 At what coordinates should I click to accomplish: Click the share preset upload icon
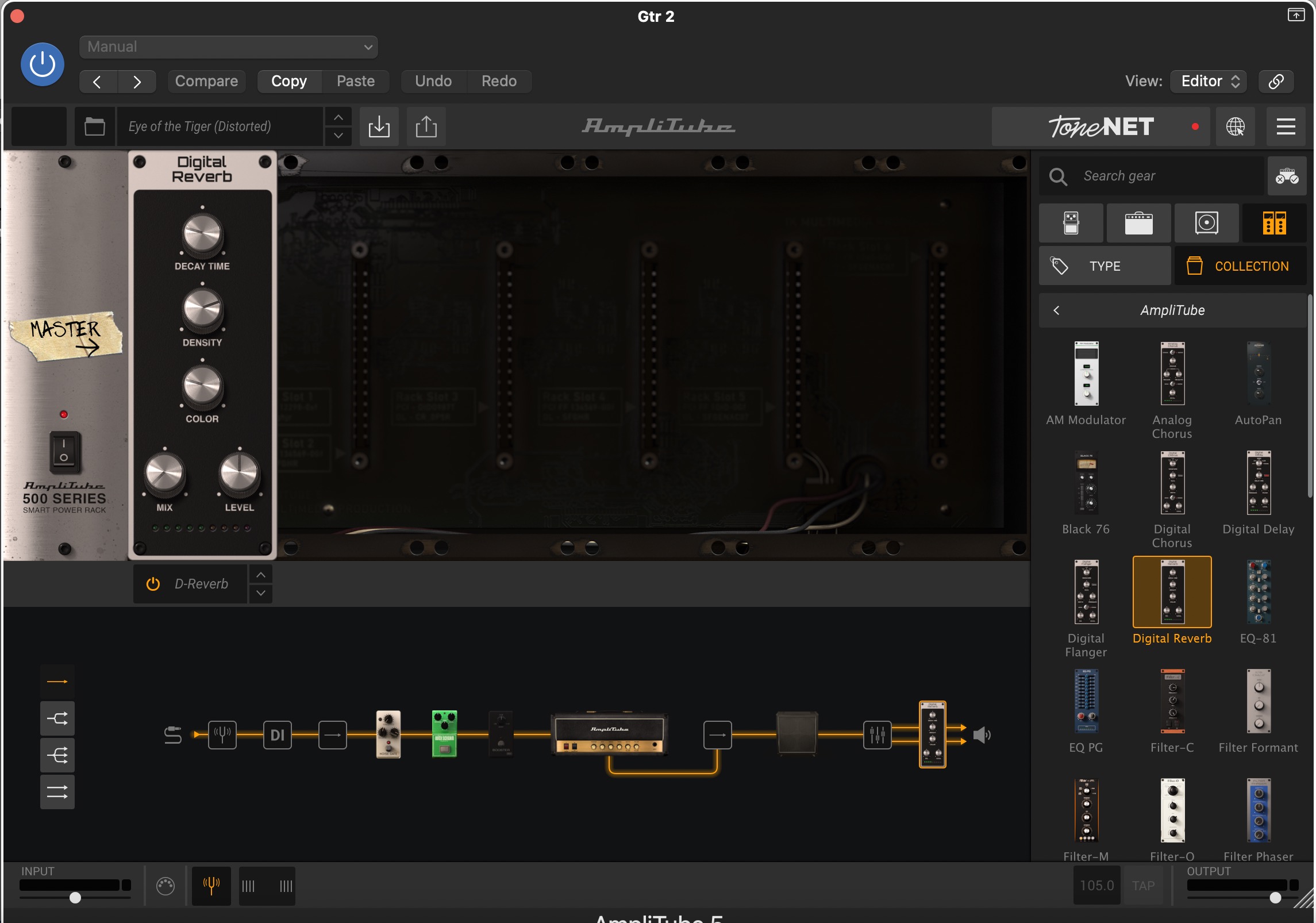pos(426,126)
